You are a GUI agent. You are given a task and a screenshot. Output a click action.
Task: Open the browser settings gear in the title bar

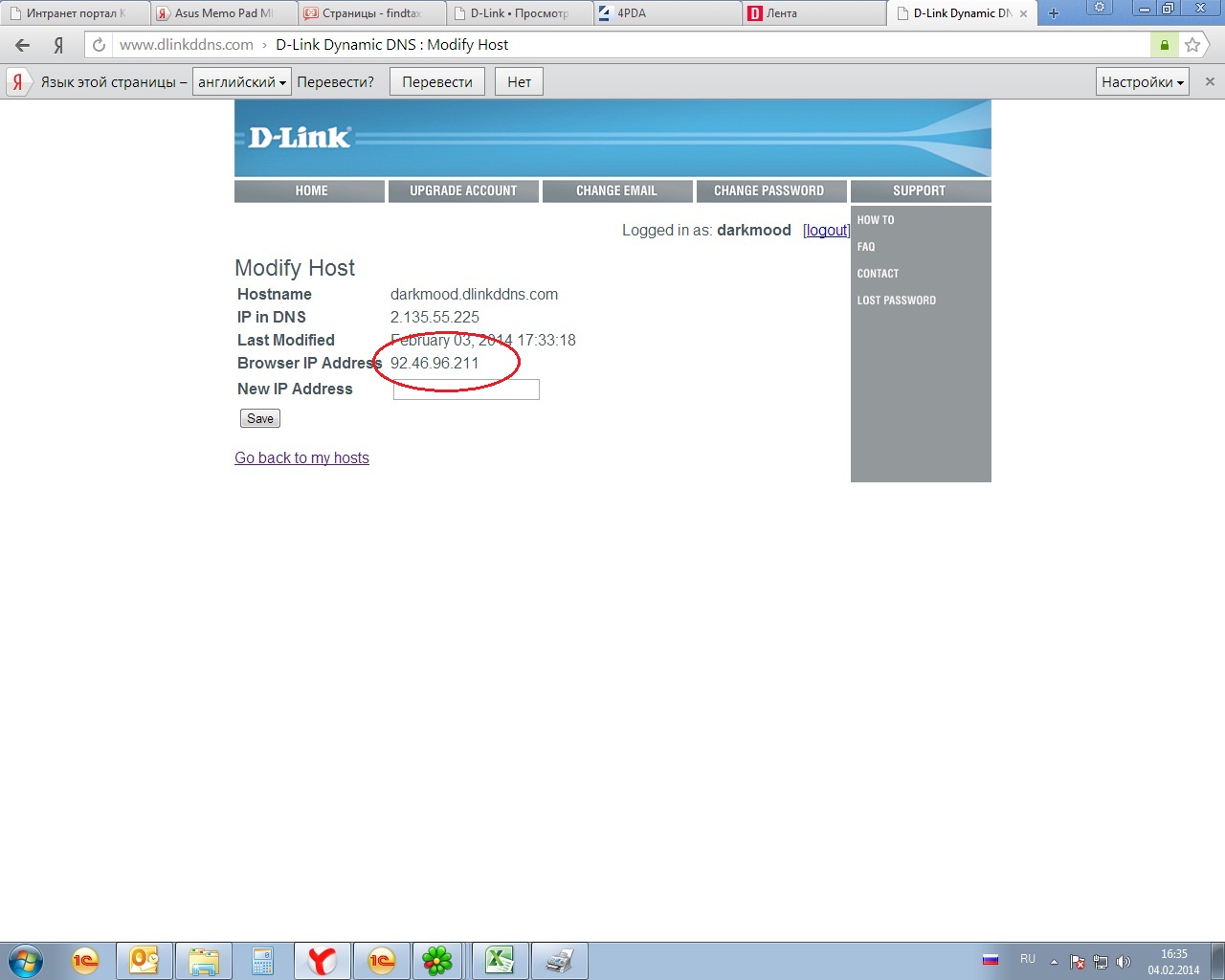click(1100, 8)
